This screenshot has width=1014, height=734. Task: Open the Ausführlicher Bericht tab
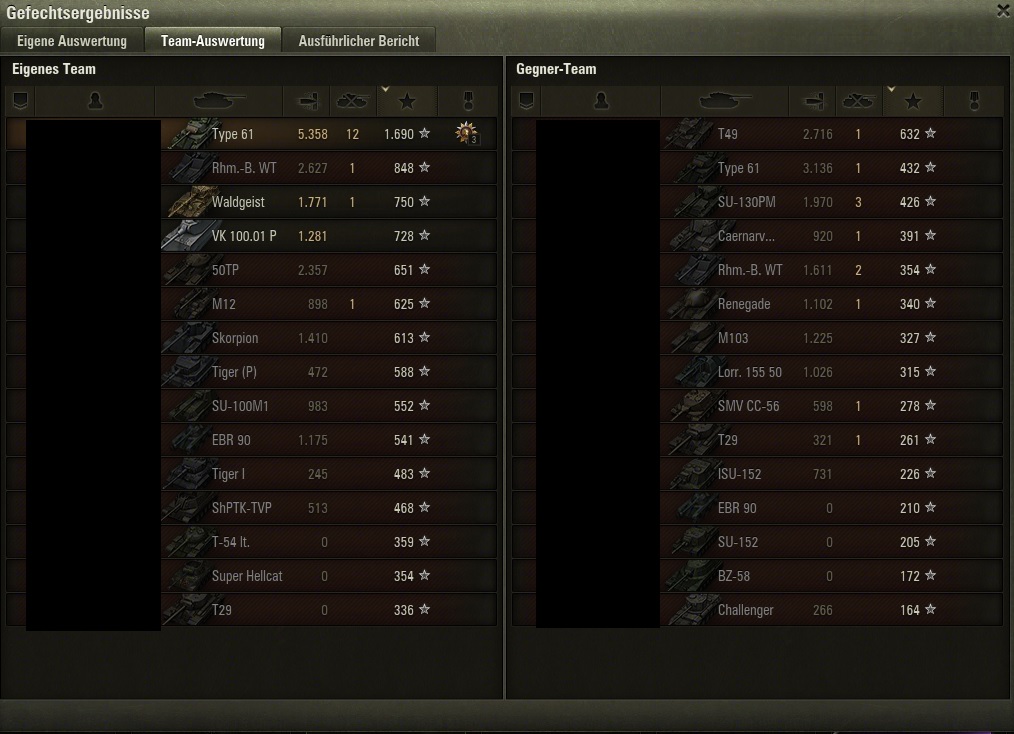point(359,41)
